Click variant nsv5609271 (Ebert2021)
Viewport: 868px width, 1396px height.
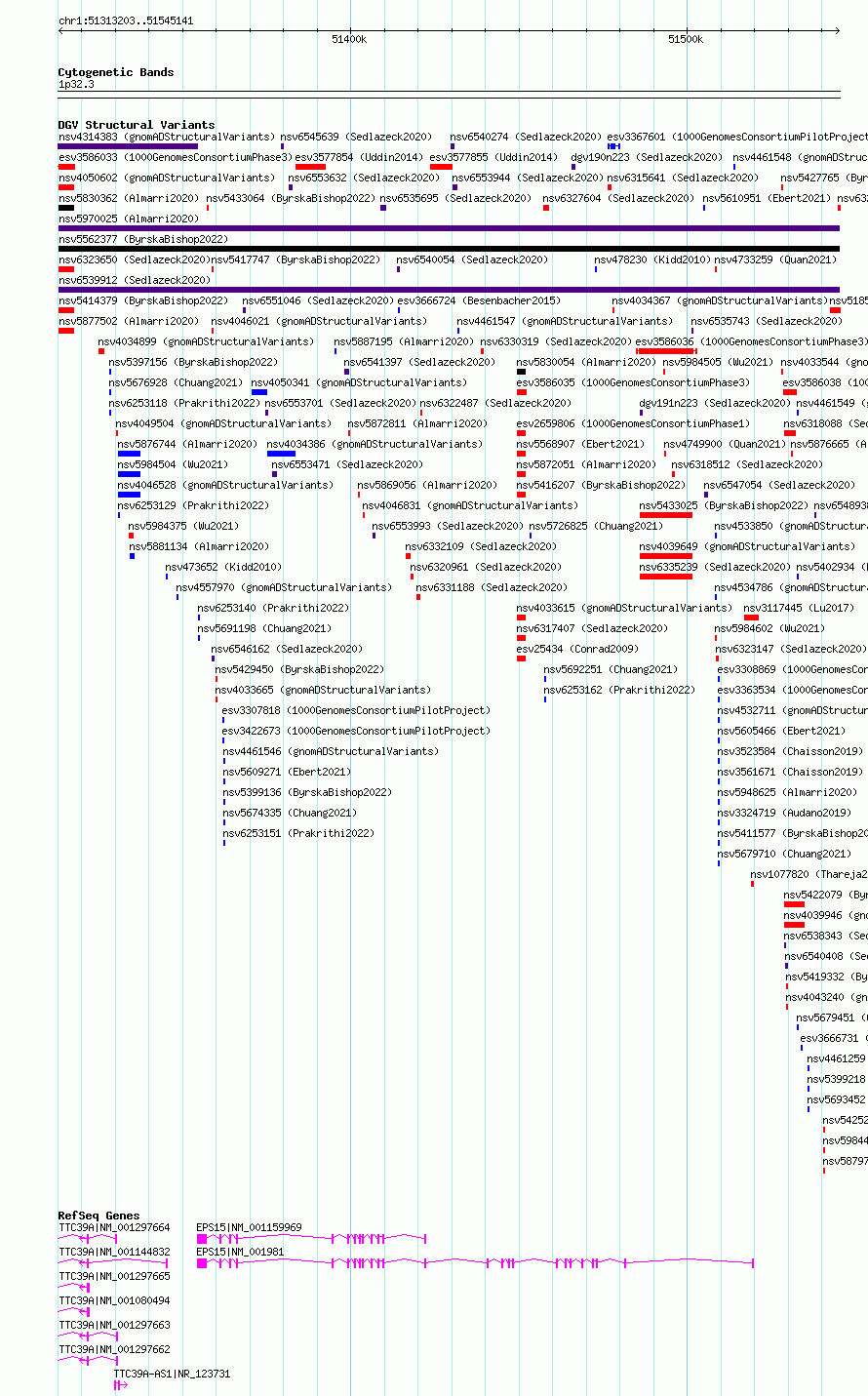click(287, 772)
